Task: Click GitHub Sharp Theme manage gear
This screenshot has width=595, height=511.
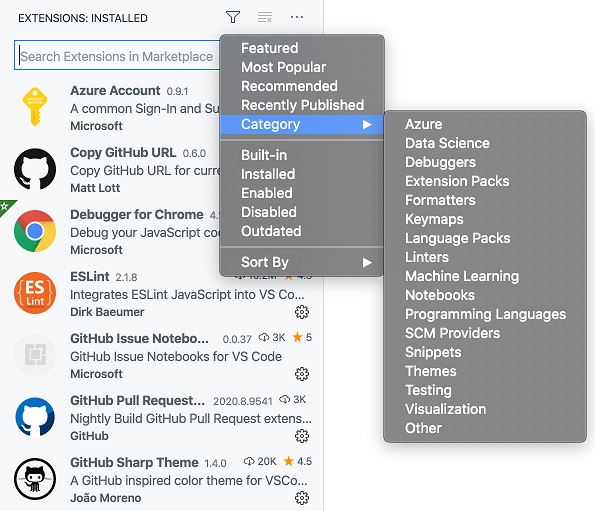Action: (x=302, y=498)
